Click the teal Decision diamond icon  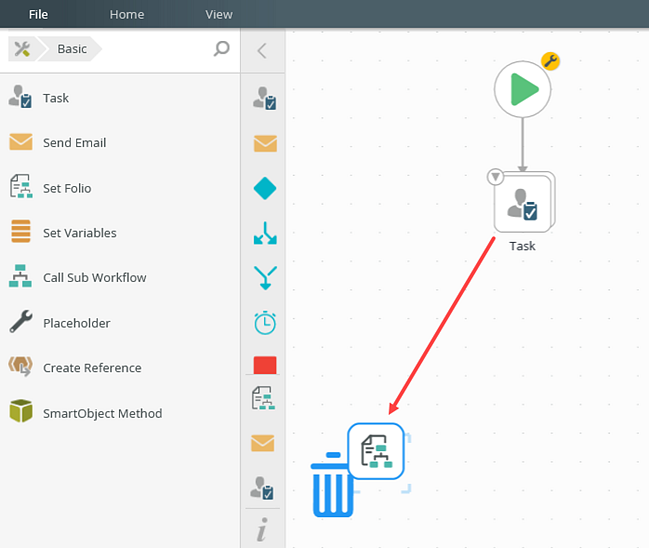(x=265, y=188)
